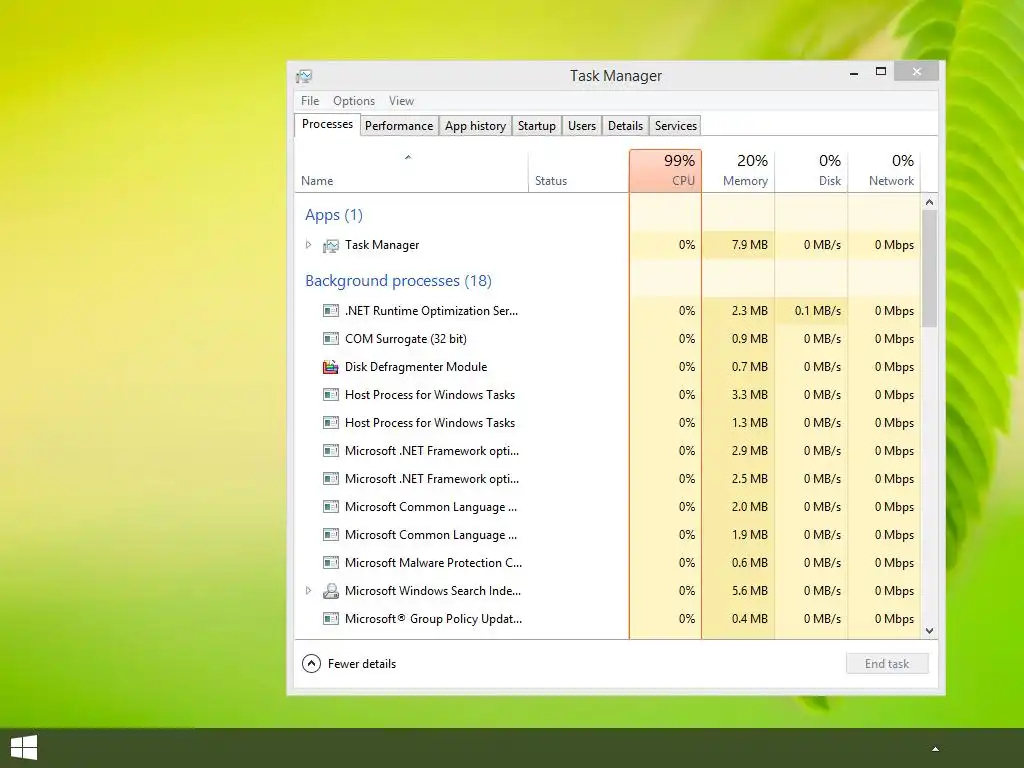Image resolution: width=1024 pixels, height=768 pixels.
Task: Switch to the Services tab
Action: [676, 125]
